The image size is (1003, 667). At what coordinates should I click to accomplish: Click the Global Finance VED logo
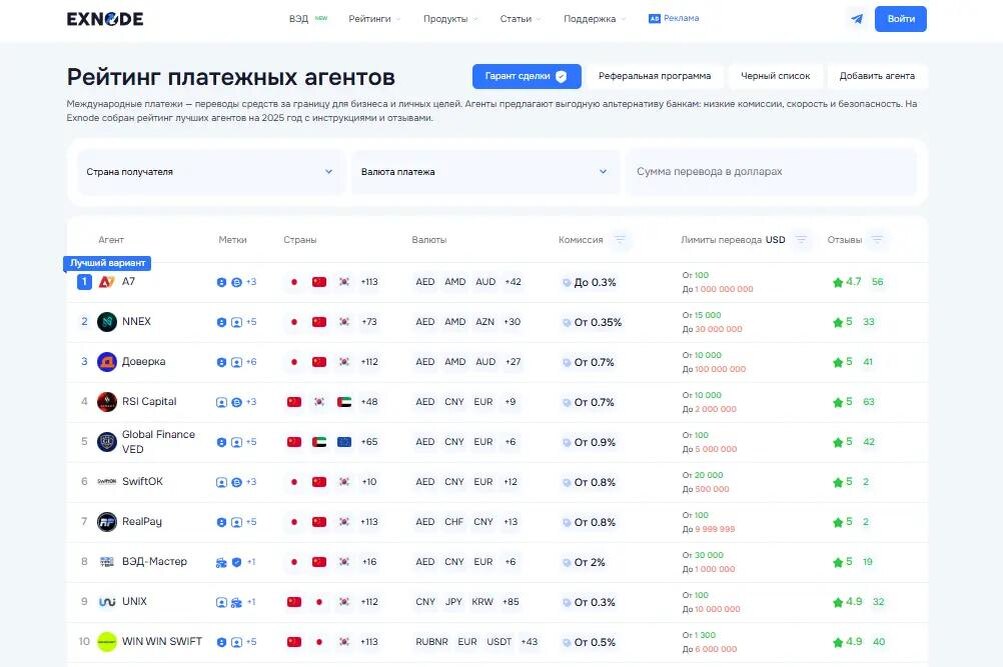click(x=107, y=442)
